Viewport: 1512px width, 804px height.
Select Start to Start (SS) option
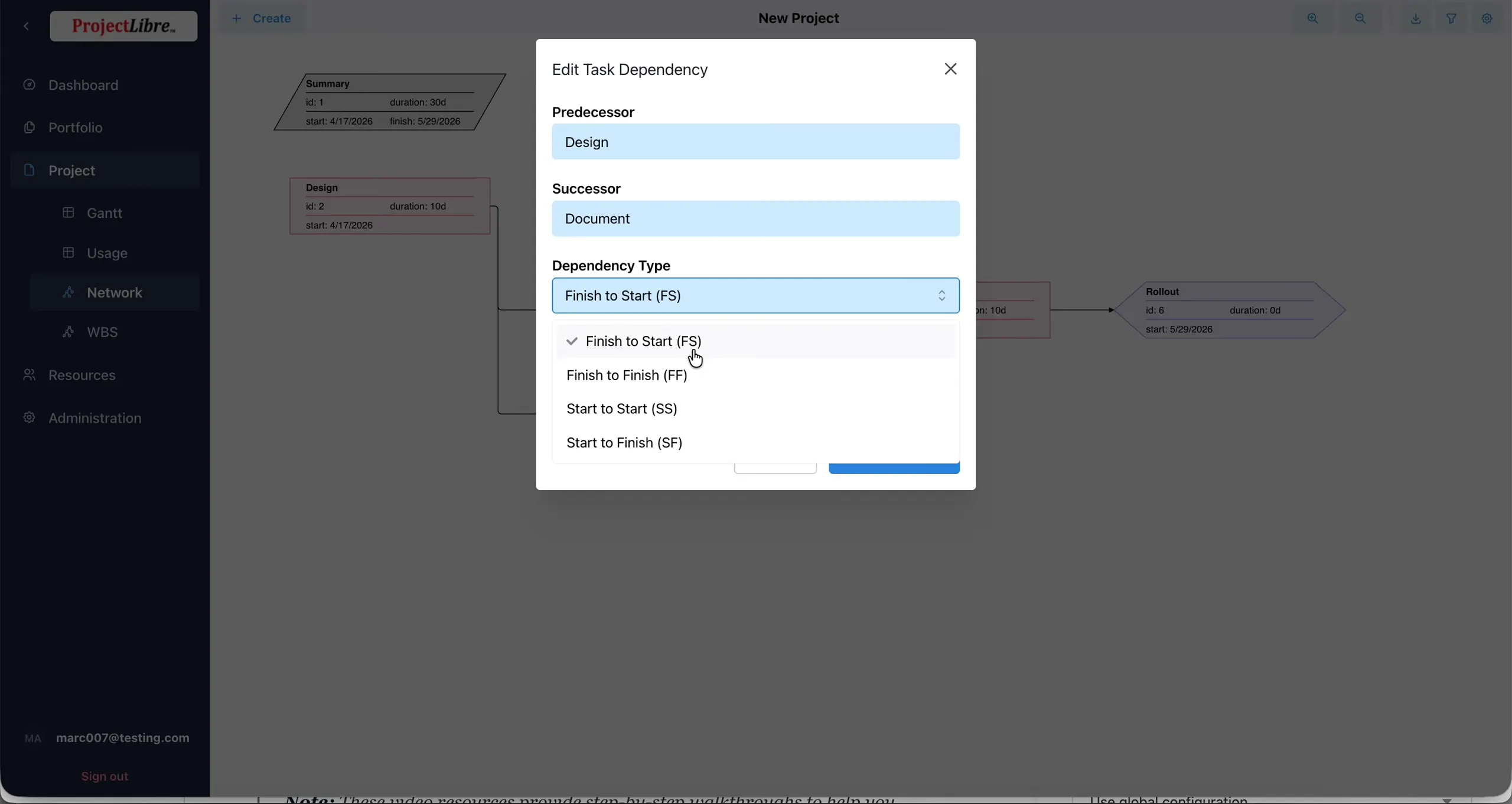[x=755, y=409]
